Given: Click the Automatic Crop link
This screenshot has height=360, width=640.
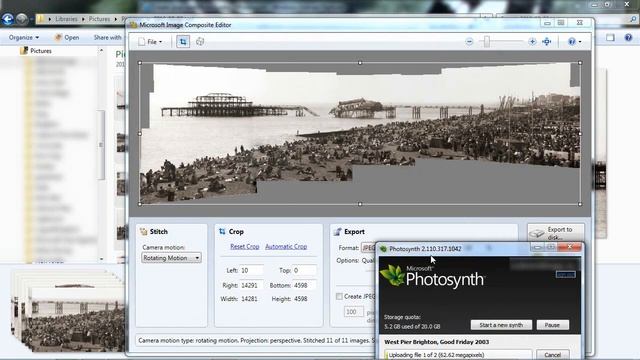Looking at the screenshot, I should click(x=286, y=247).
